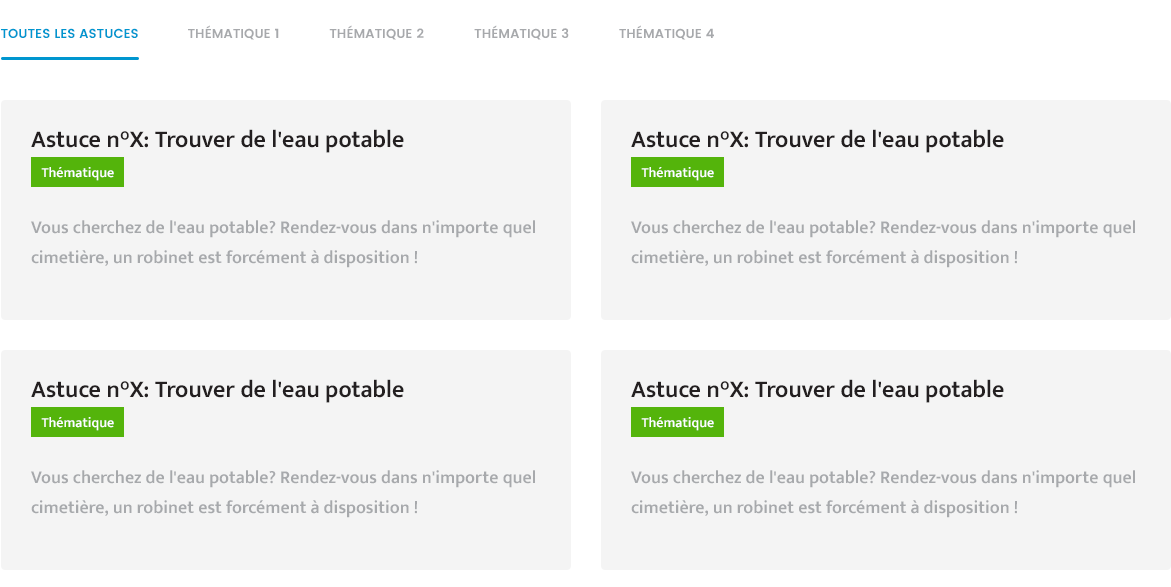Switch to the THÉMATIQUE 1 tab
The image size is (1171, 587).
[233, 33]
